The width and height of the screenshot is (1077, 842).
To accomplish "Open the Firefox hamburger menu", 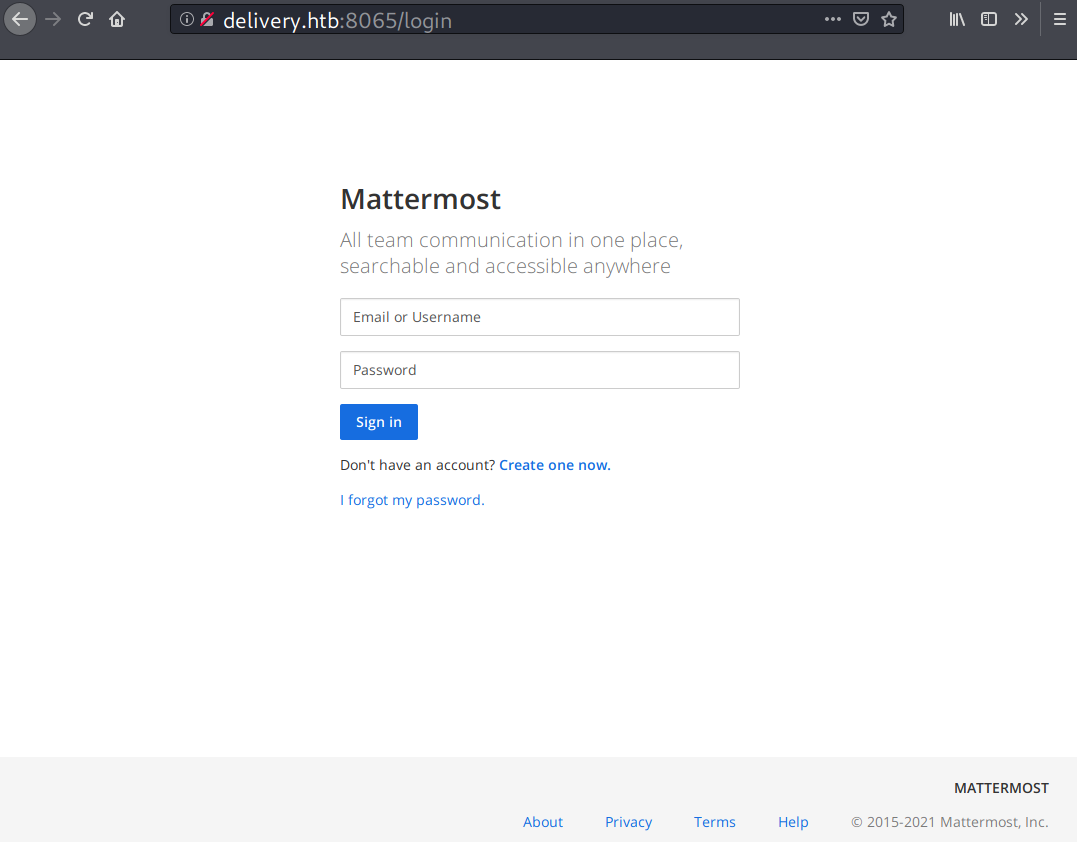I will (x=1059, y=19).
